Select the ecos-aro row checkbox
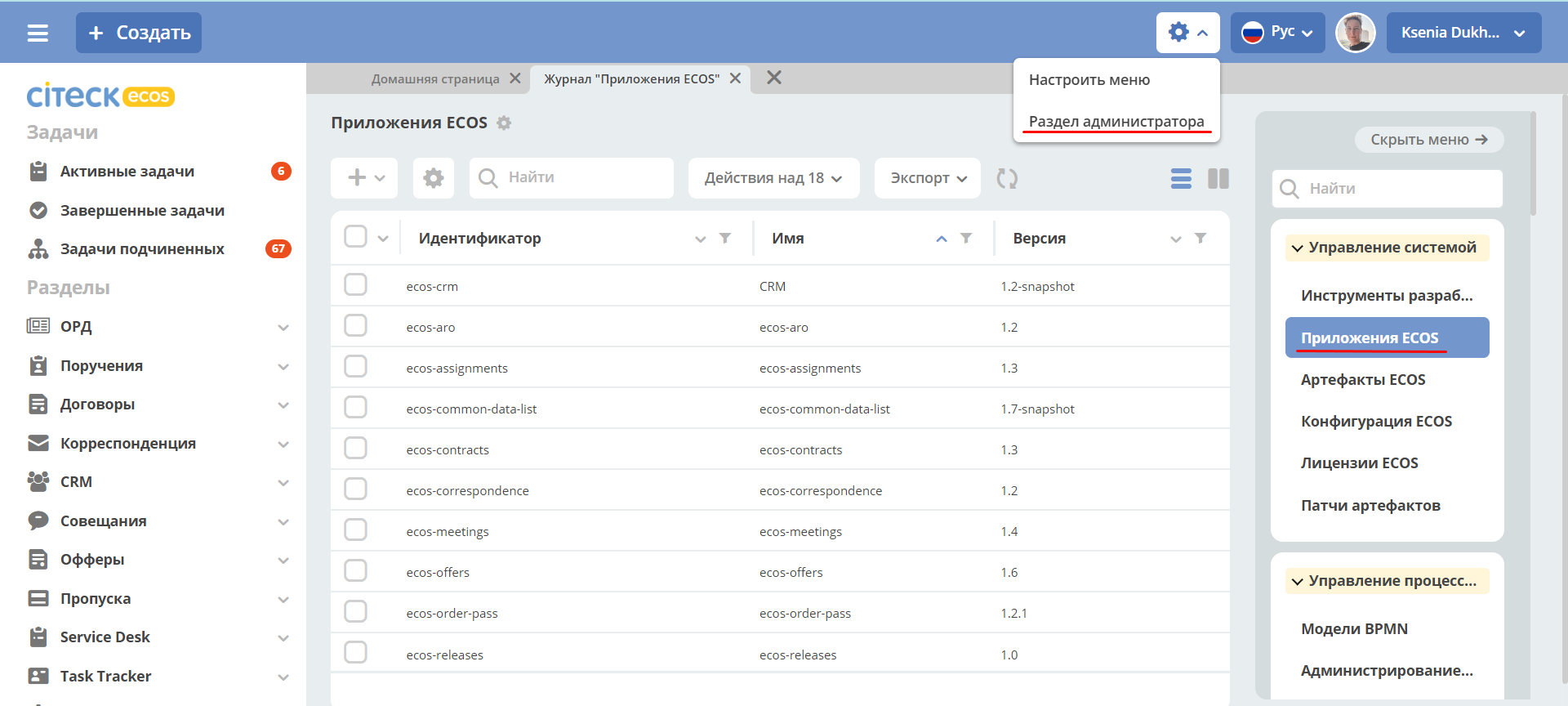Viewport: 1568px width, 706px height. coord(356,325)
